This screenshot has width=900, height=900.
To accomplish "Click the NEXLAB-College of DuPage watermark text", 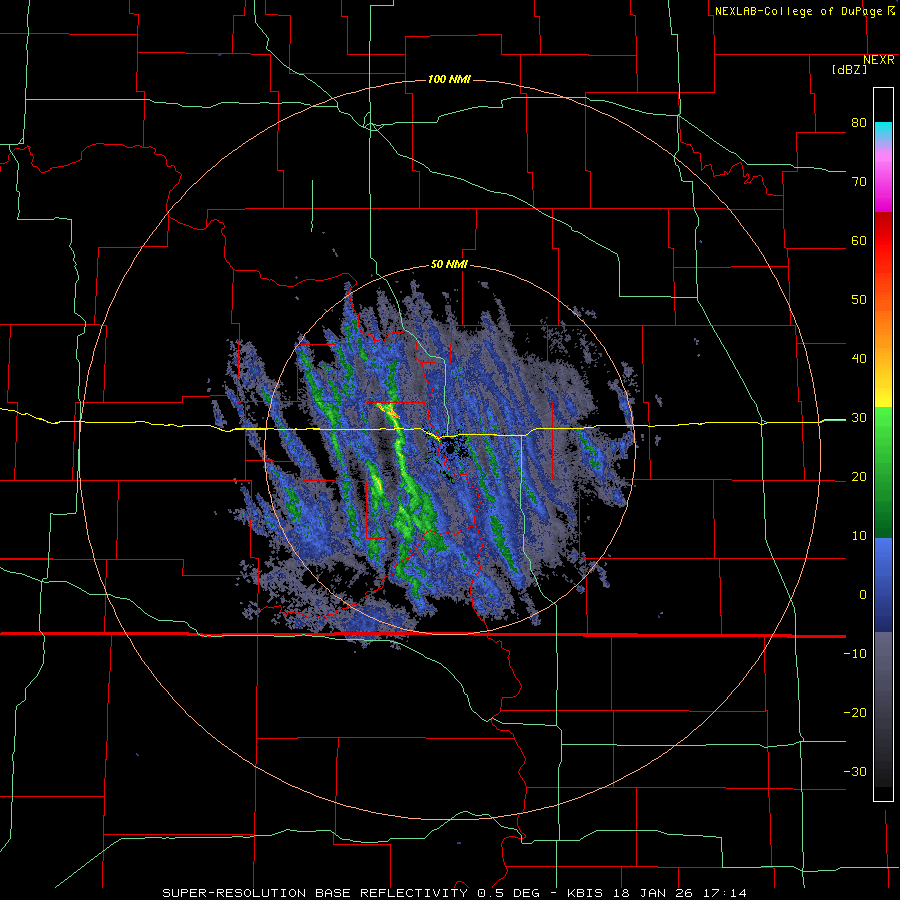I will 805,11.
